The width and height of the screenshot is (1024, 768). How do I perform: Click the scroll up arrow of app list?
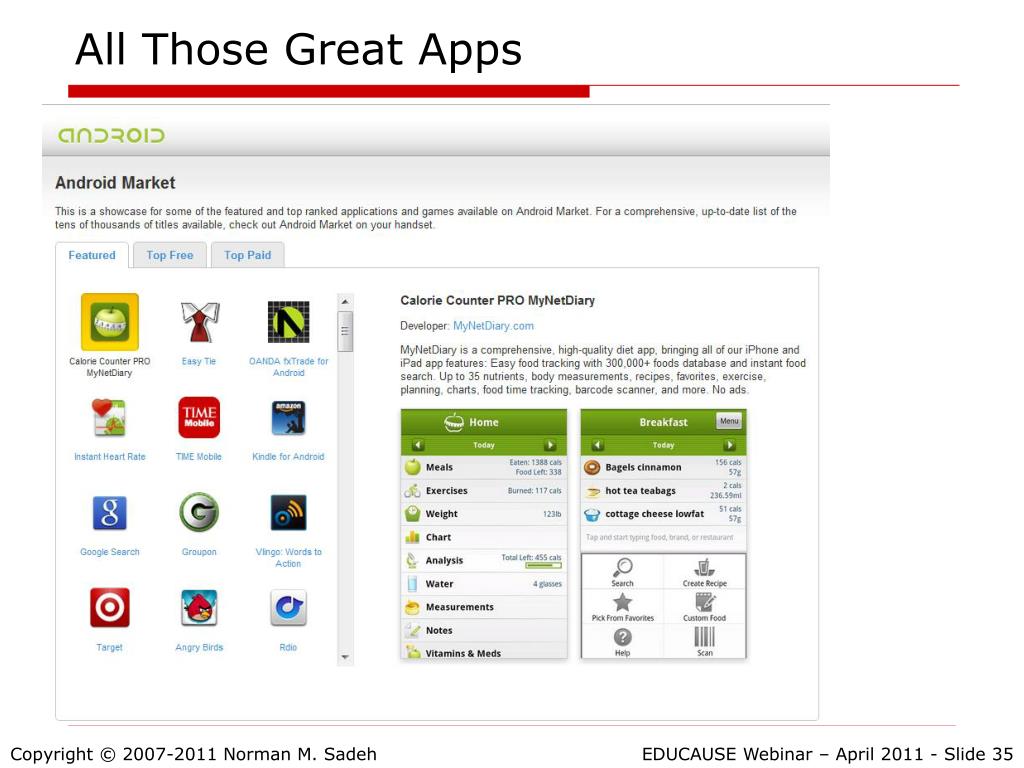point(345,301)
